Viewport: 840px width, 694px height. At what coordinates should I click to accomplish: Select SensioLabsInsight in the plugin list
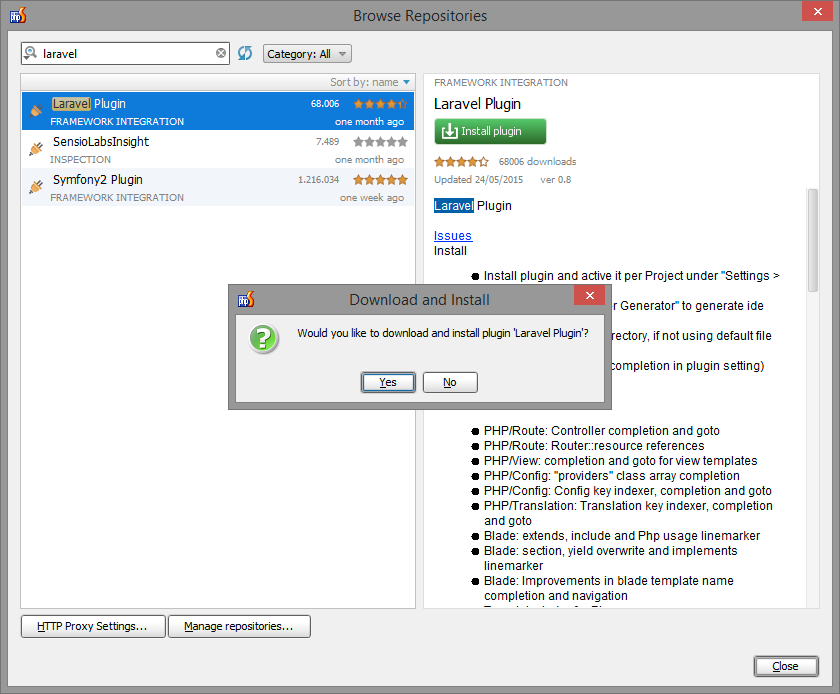click(x=218, y=150)
